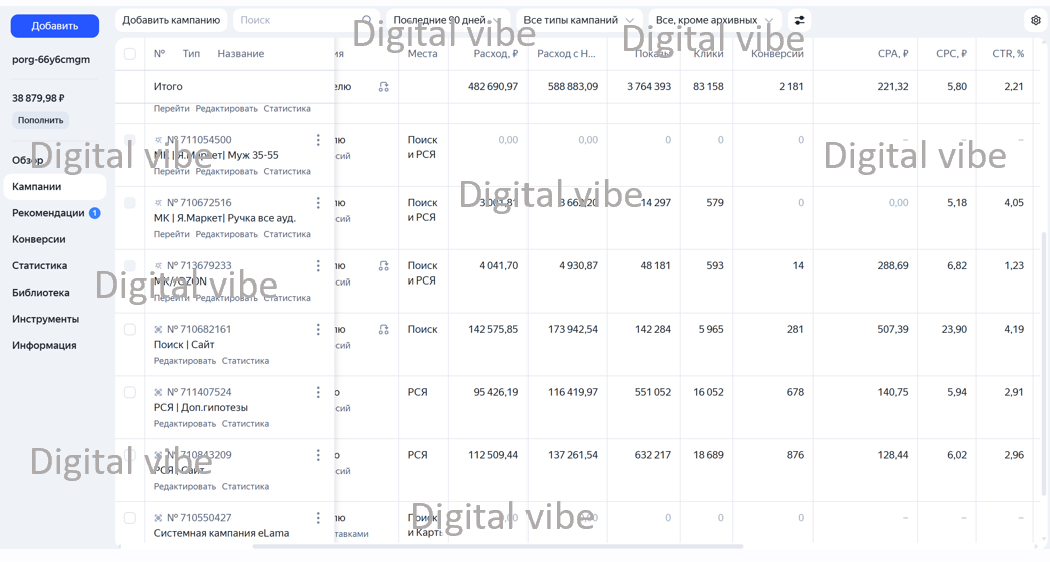
Task: Click balance amount 38 879,98 ₽
Action: (x=38, y=98)
